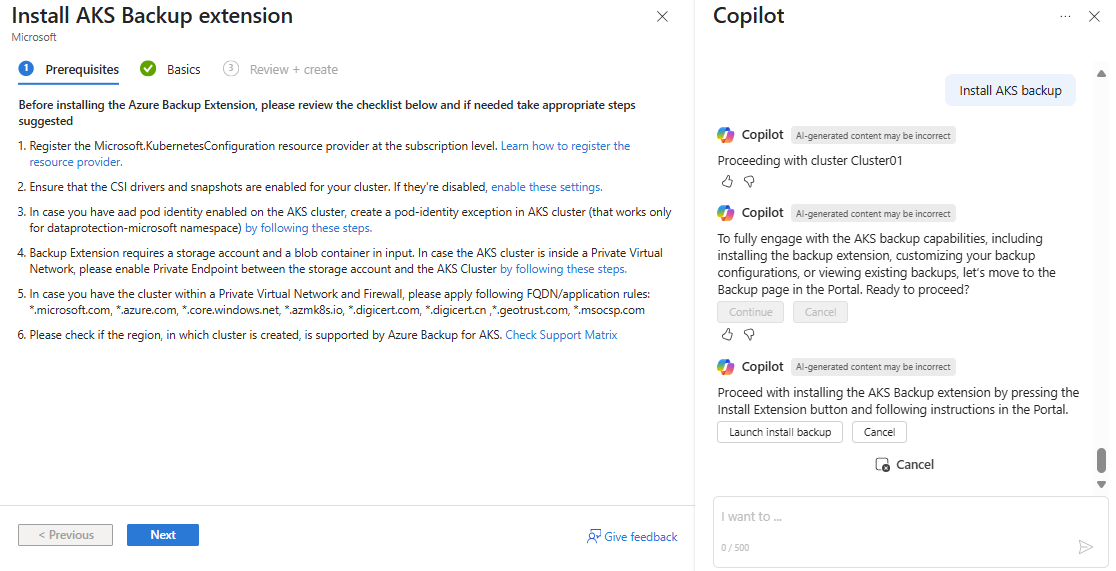The height and width of the screenshot is (571, 1116).
Task: Click the Give feedback icon link
Action: click(x=632, y=537)
